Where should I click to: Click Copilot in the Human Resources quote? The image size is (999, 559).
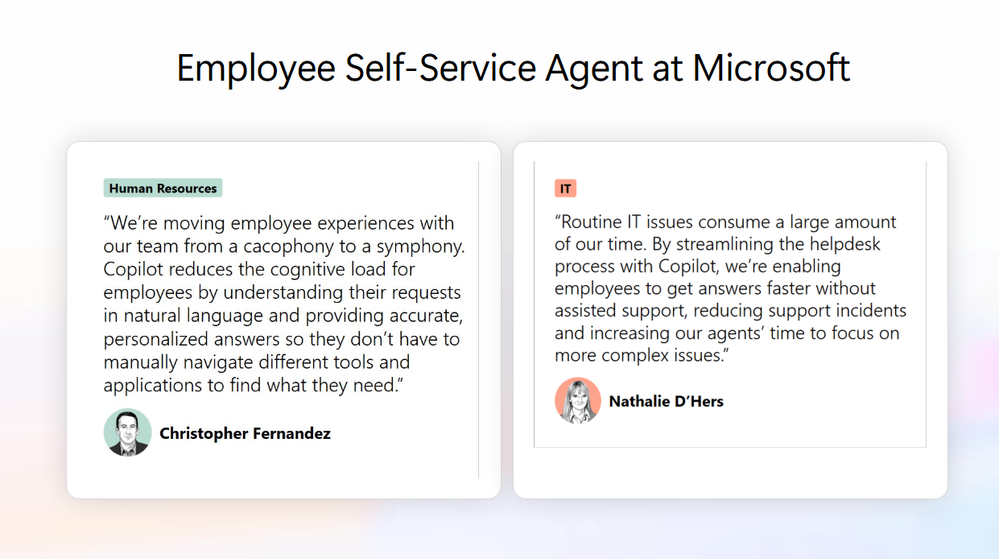[x=134, y=269]
